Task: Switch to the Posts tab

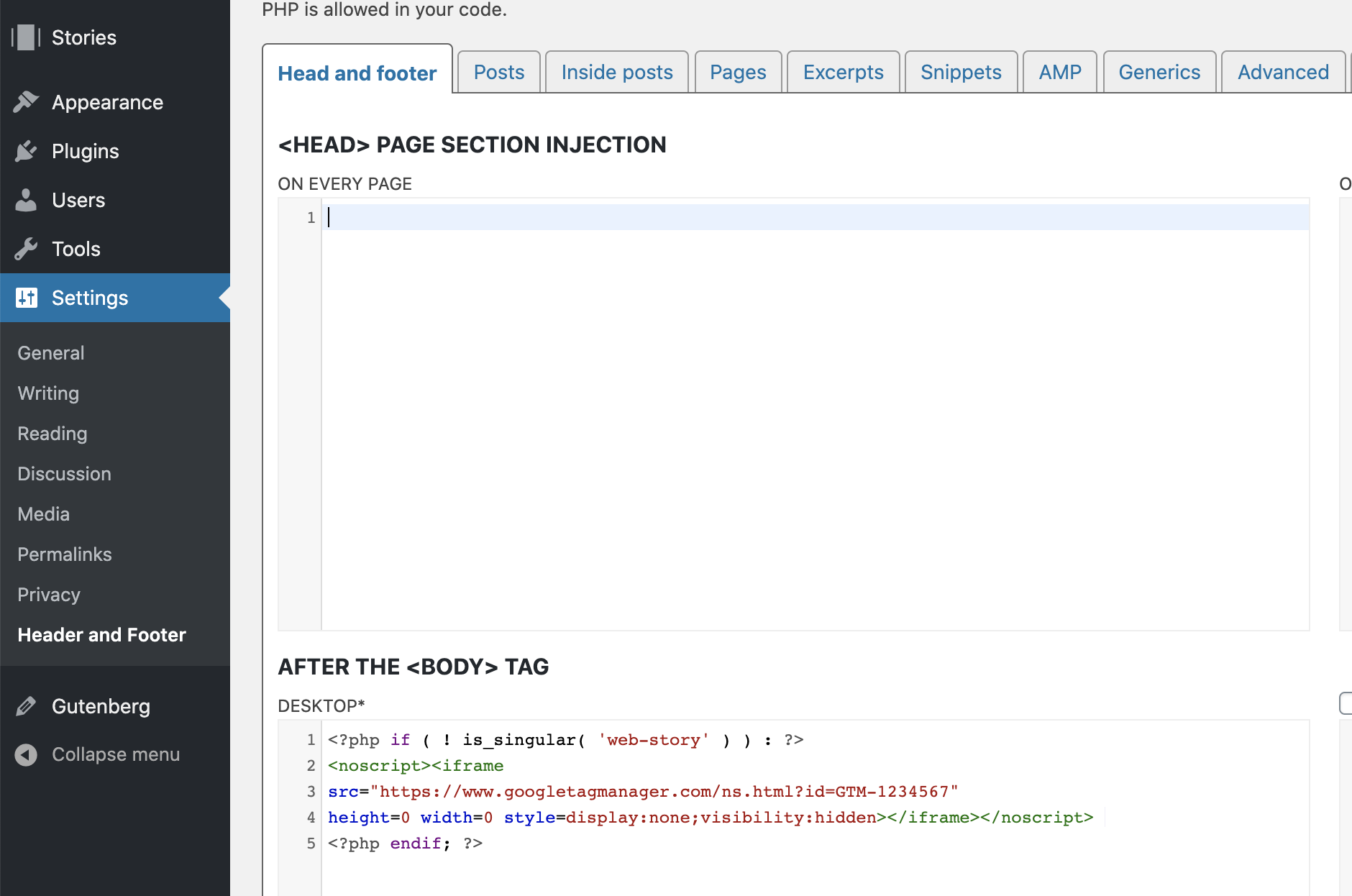Action: pyautogui.click(x=498, y=71)
